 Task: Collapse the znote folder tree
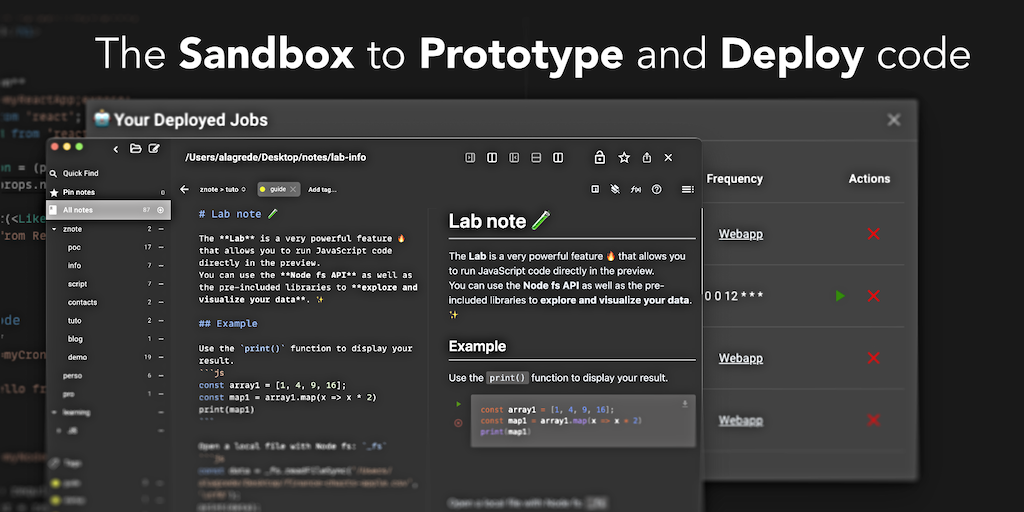click(54, 229)
